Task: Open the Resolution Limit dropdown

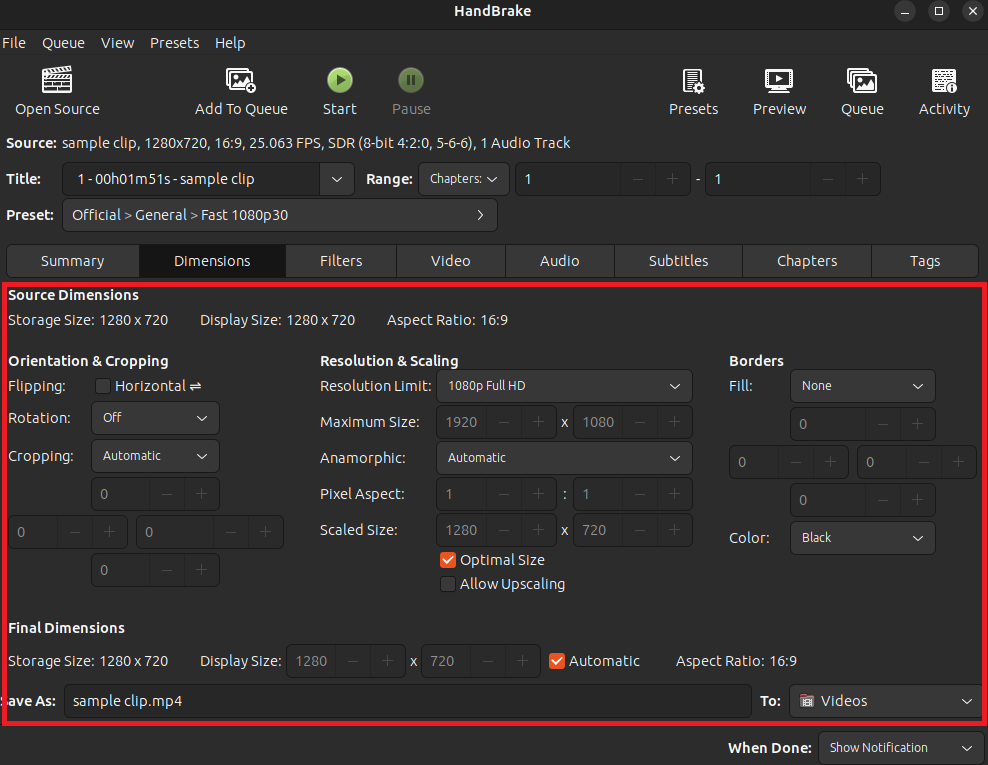Action: [x=564, y=386]
